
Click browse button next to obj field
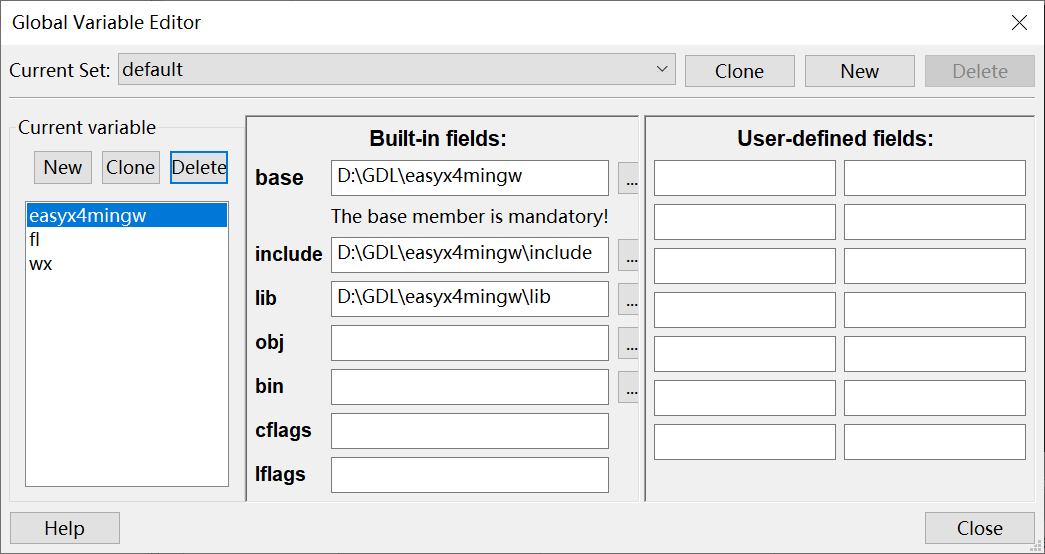629,343
